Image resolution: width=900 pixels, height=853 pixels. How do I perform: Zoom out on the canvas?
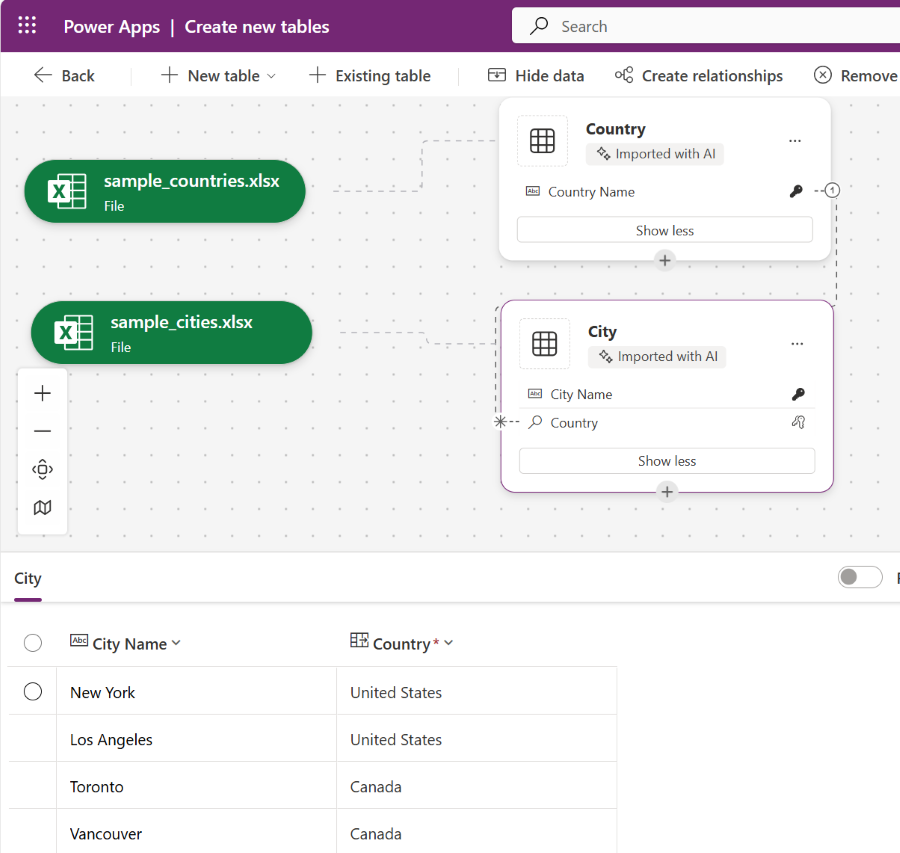coord(42,431)
